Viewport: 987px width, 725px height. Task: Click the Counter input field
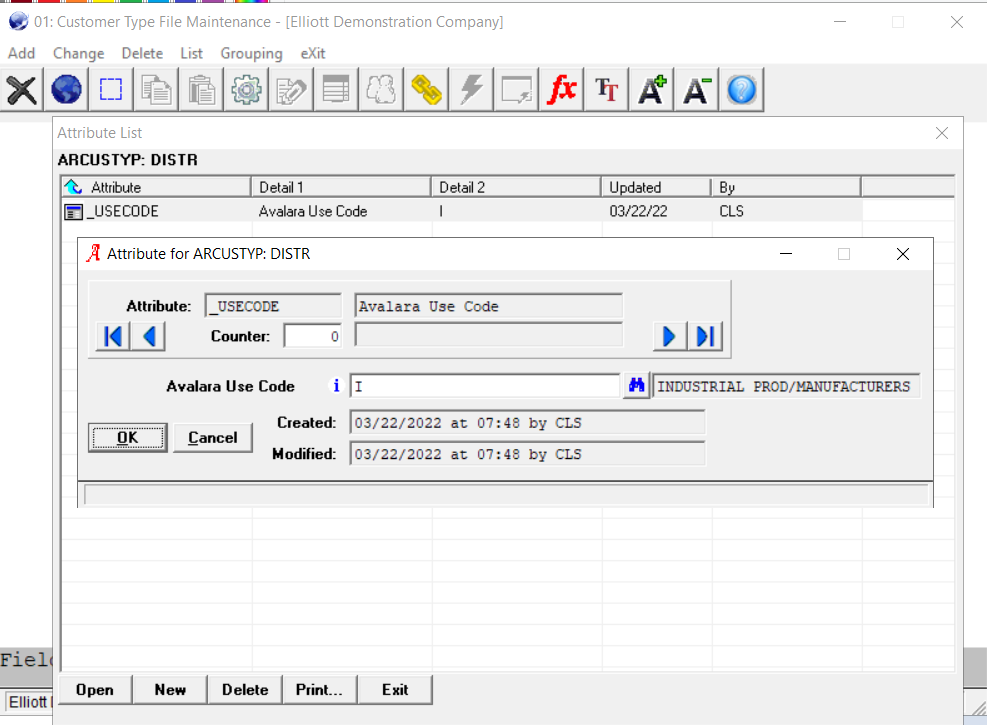click(313, 336)
